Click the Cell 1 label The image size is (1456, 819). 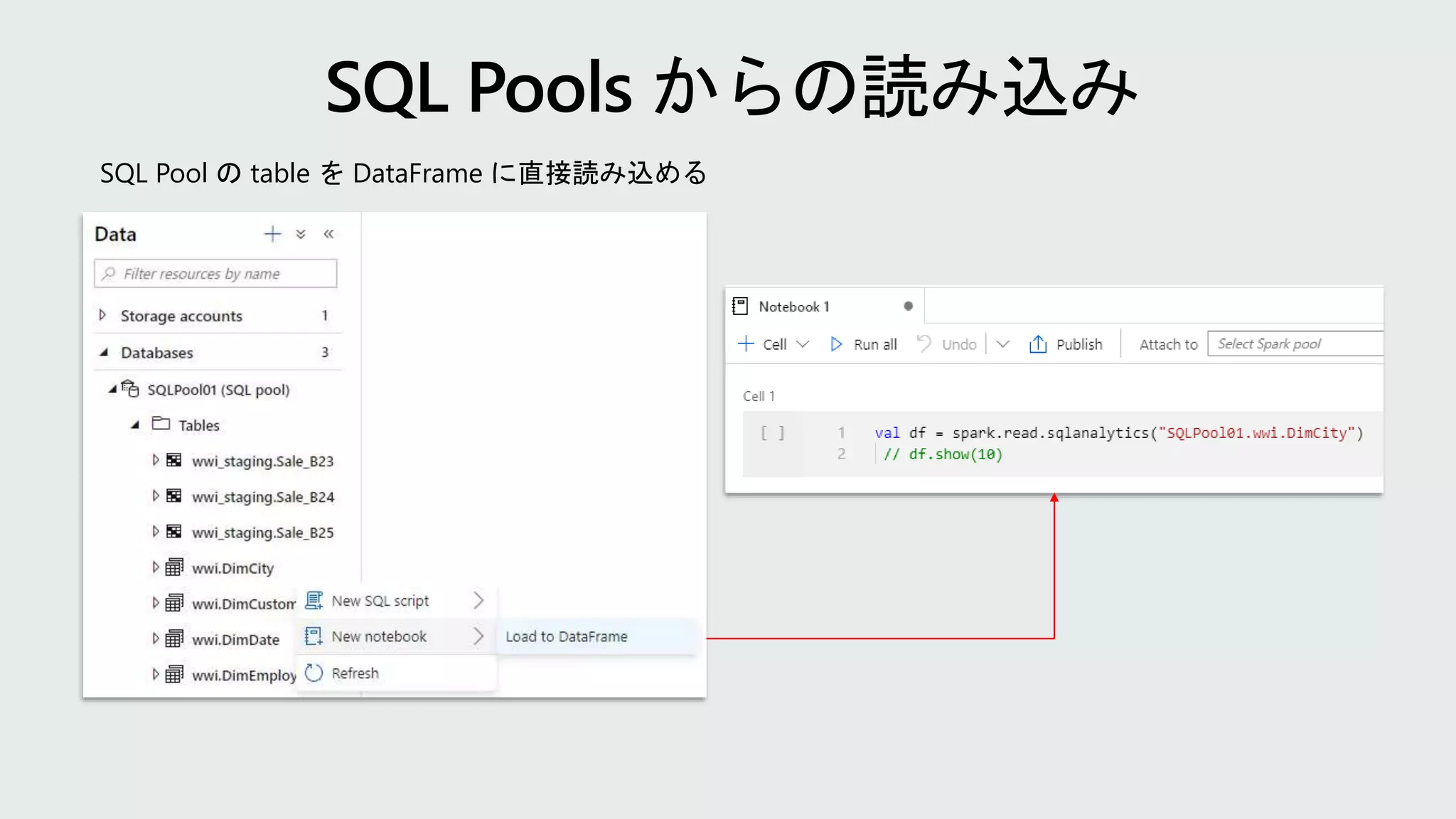pos(759,396)
